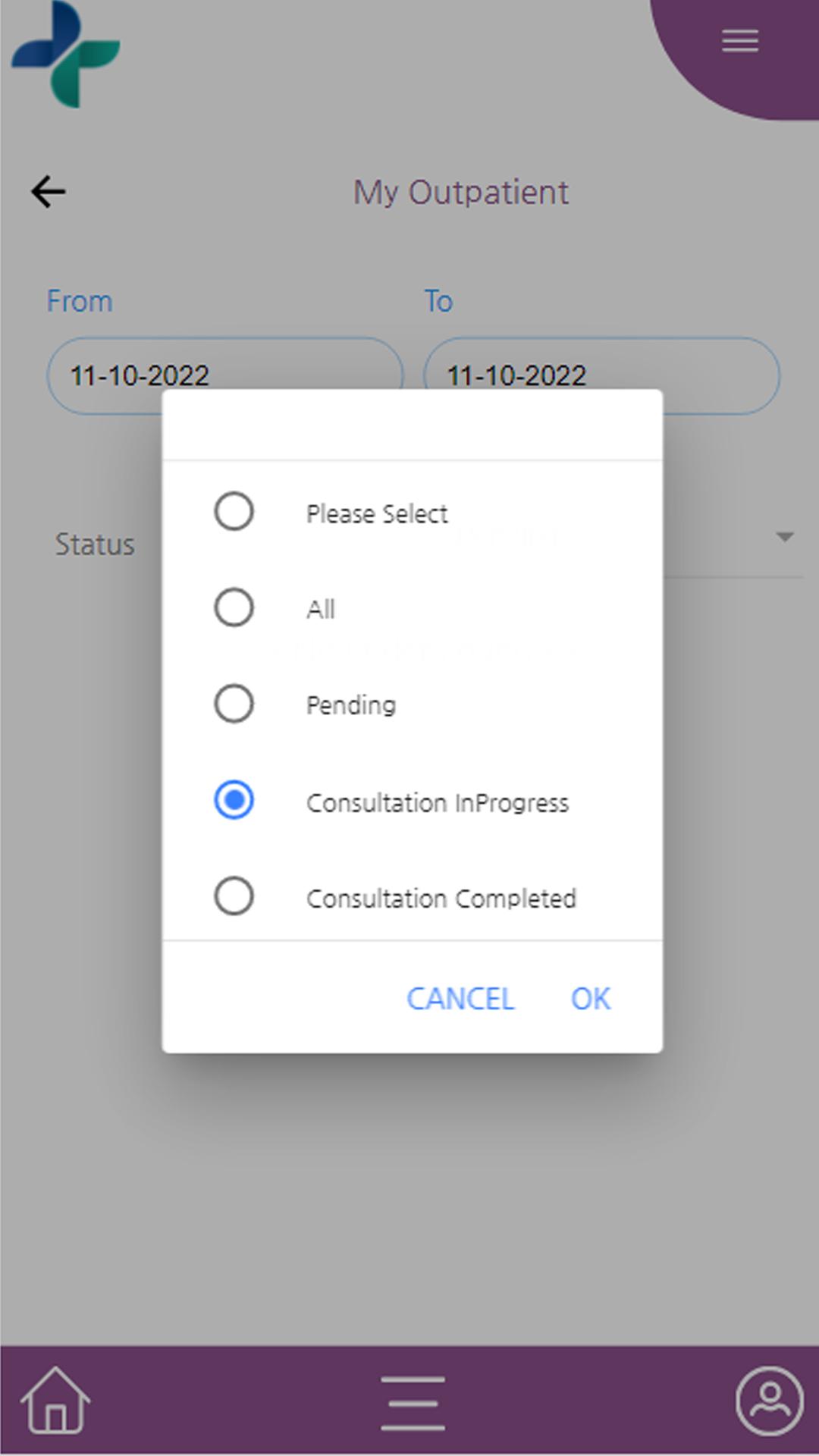Open the hamburger menu at top right
The height and width of the screenshot is (1456, 819).
(x=739, y=41)
